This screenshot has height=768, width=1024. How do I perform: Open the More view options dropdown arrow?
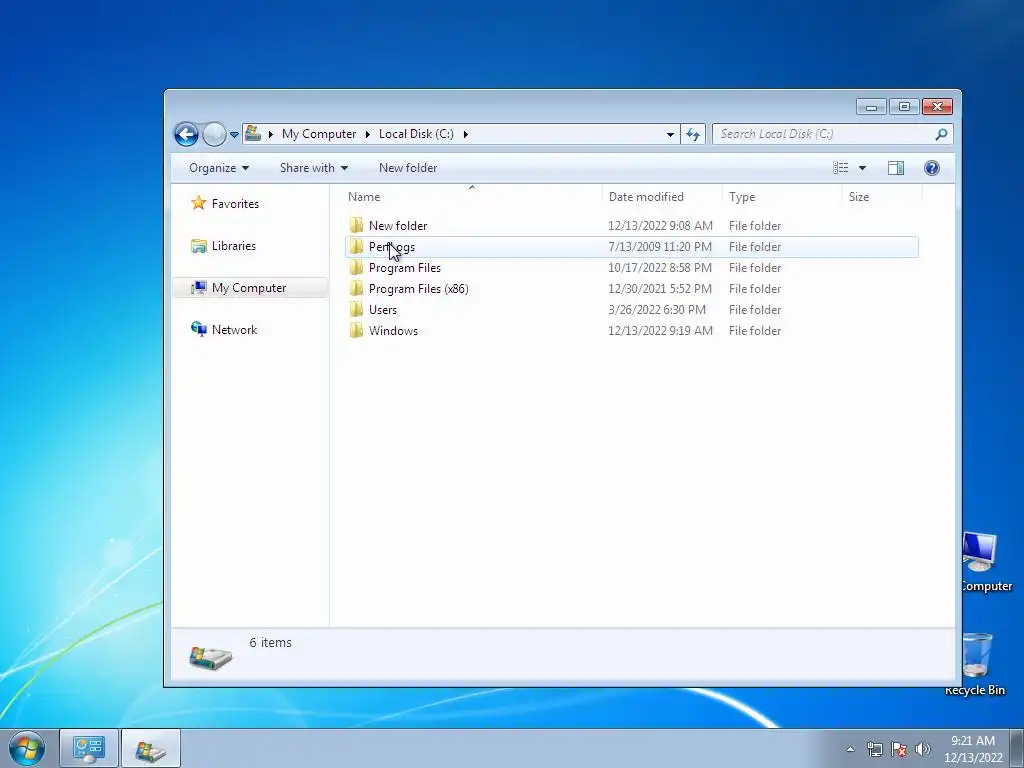click(862, 168)
